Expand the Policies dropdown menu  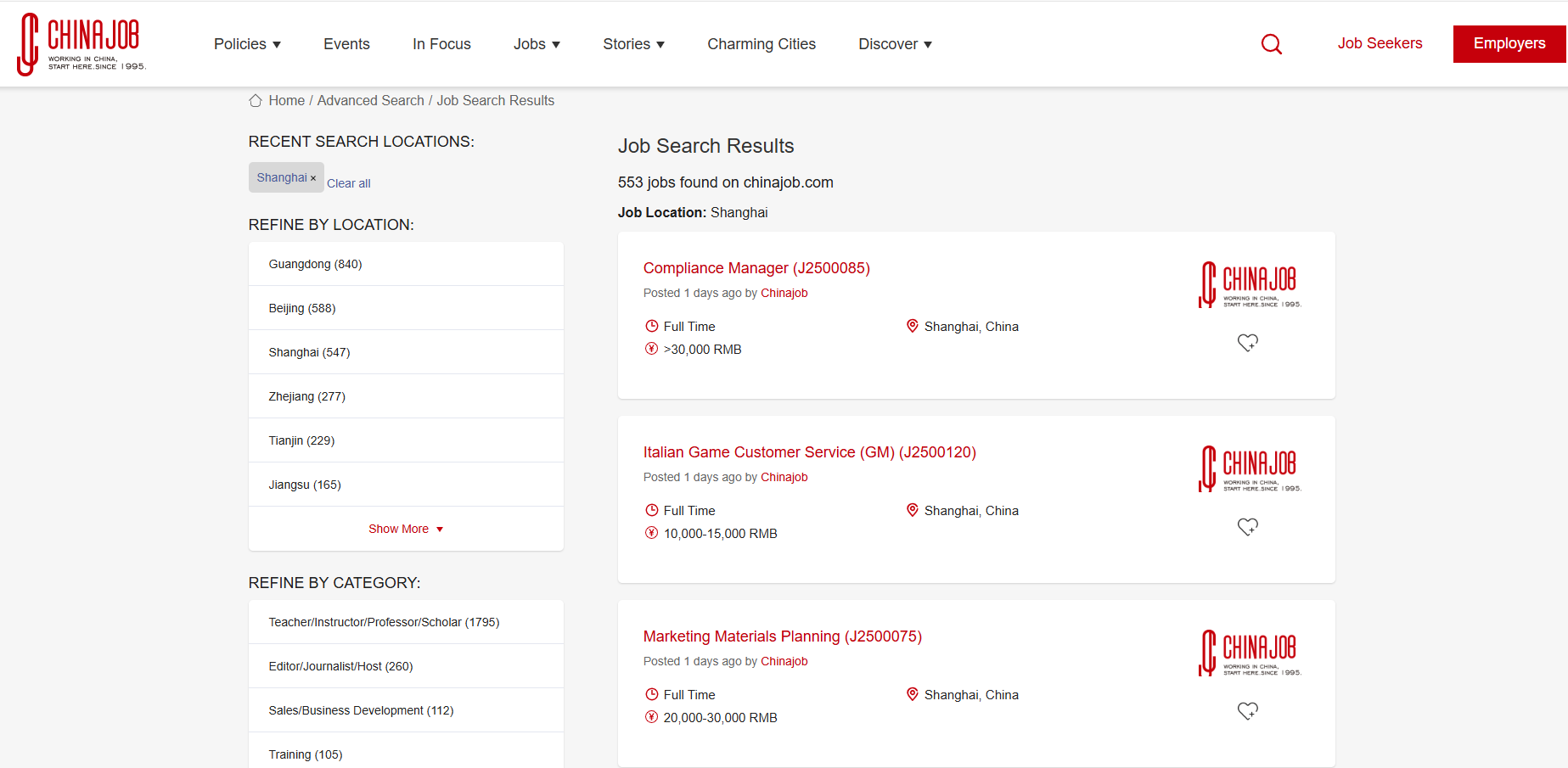click(247, 44)
